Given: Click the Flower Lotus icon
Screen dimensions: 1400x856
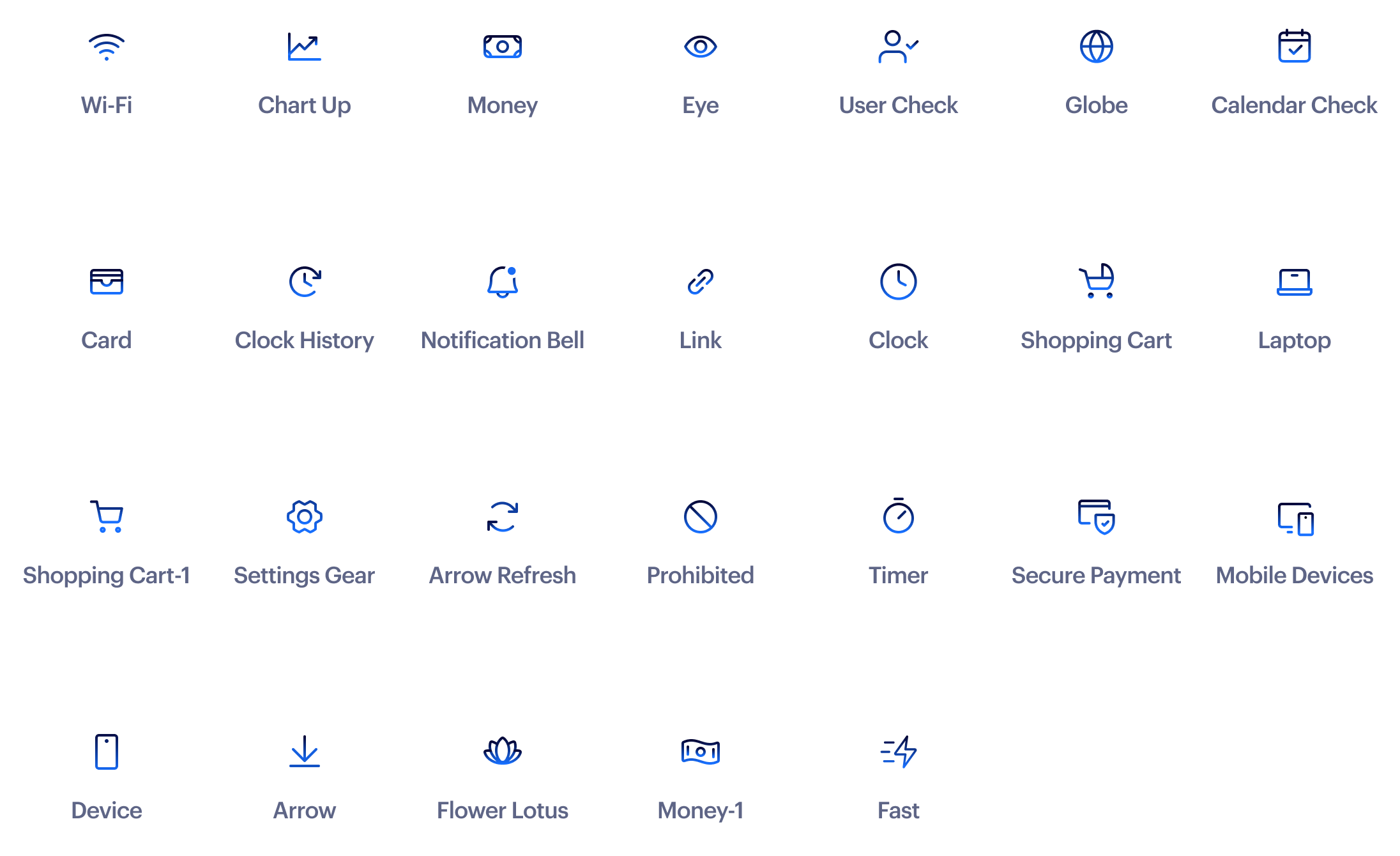Looking at the screenshot, I should (x=503, y=751).
